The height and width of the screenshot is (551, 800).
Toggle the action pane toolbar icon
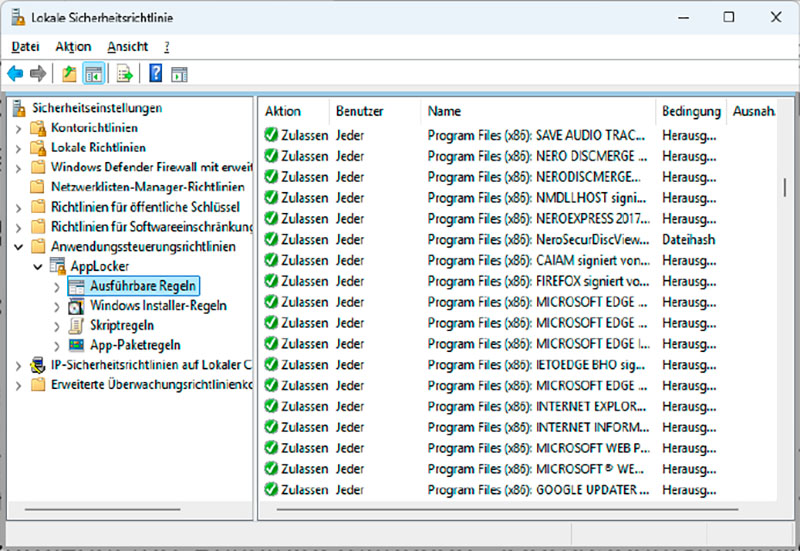[179, 73]
